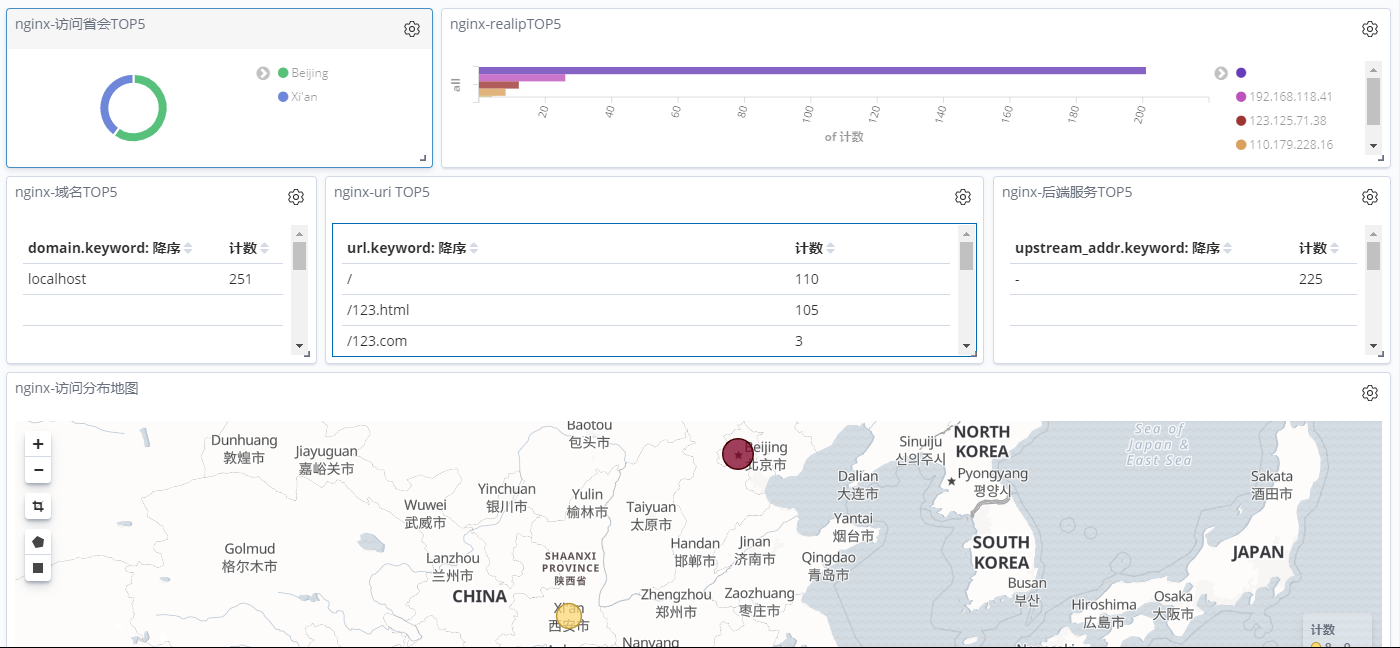Select the draw polygon map tool
The width and height of the screenshot is (1400, 648).
pyautogui.click(x=38, y=542)
